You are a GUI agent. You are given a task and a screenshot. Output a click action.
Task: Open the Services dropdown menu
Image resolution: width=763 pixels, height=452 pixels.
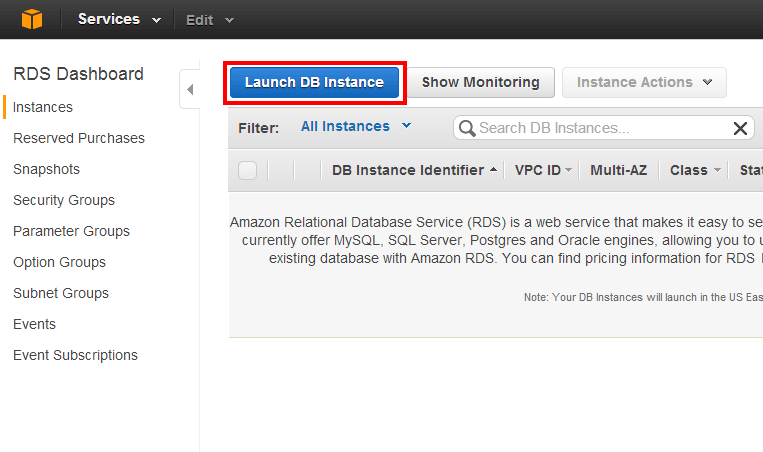click(x=119, y=19)
